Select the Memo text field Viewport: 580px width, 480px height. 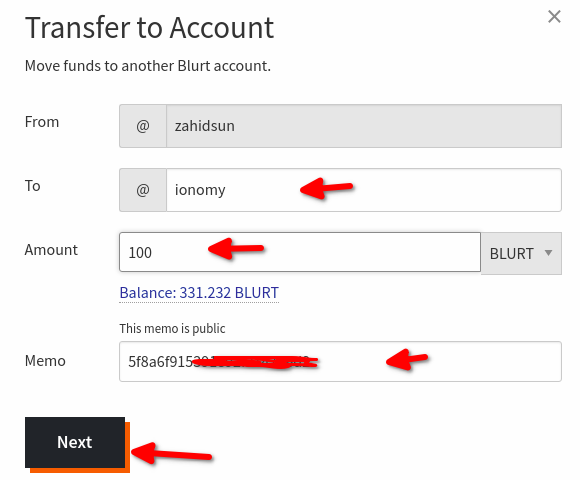(x=340, y=362)
